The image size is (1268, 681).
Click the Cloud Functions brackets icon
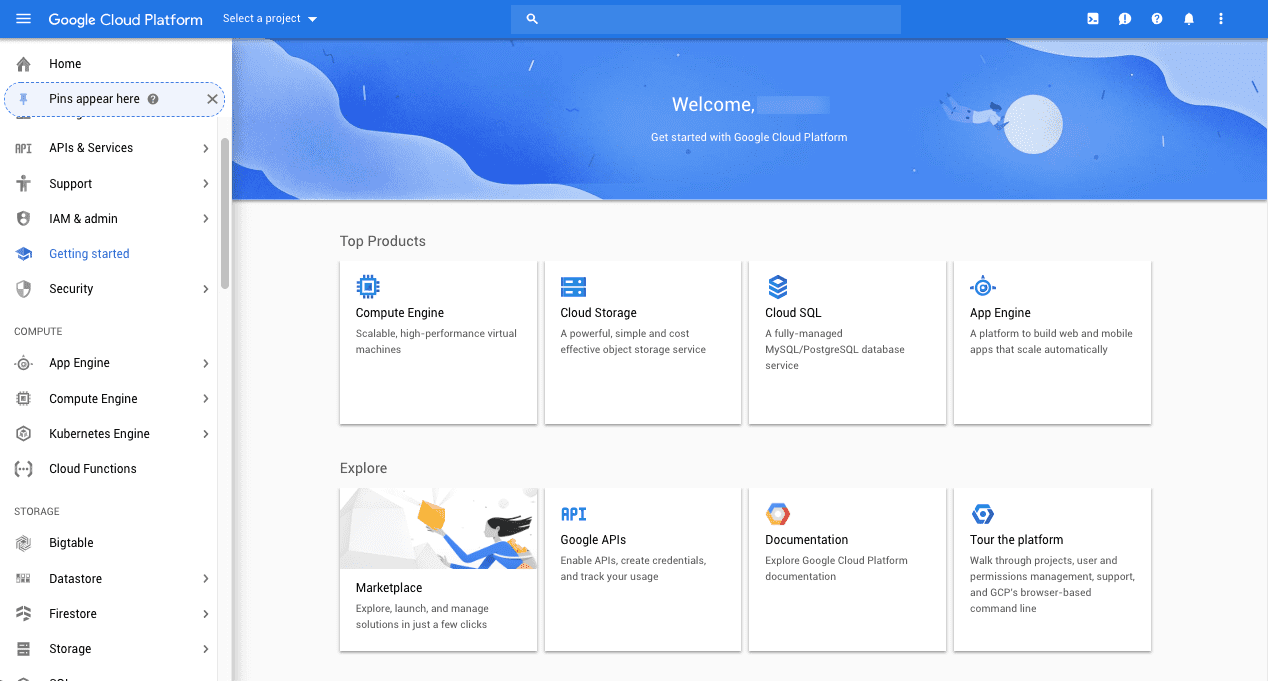pos(24,469)
